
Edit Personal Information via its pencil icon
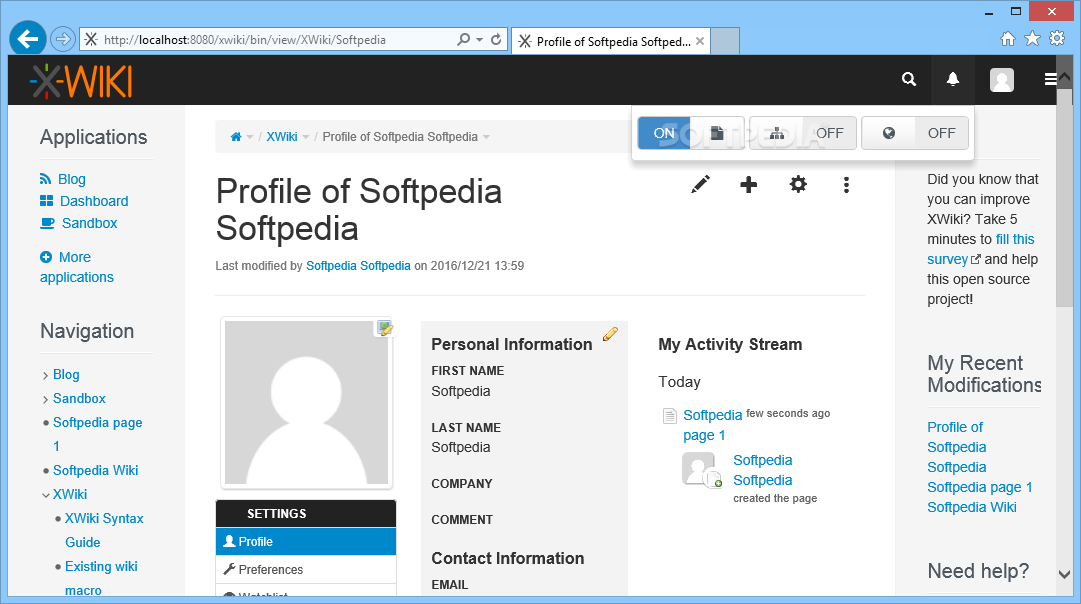(x=610, y=334)
